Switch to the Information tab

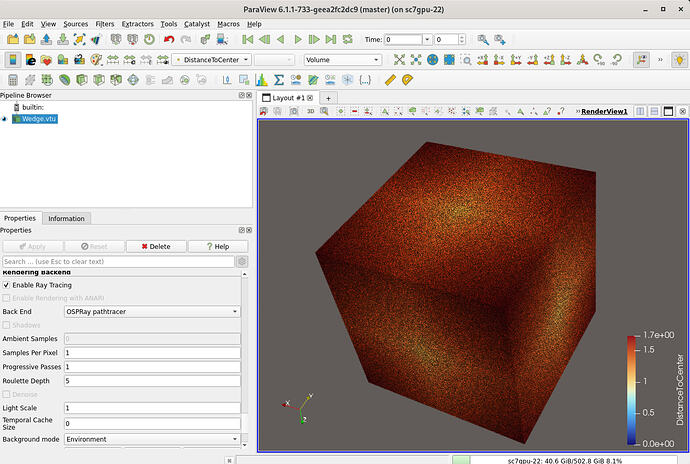pos(66,218)
